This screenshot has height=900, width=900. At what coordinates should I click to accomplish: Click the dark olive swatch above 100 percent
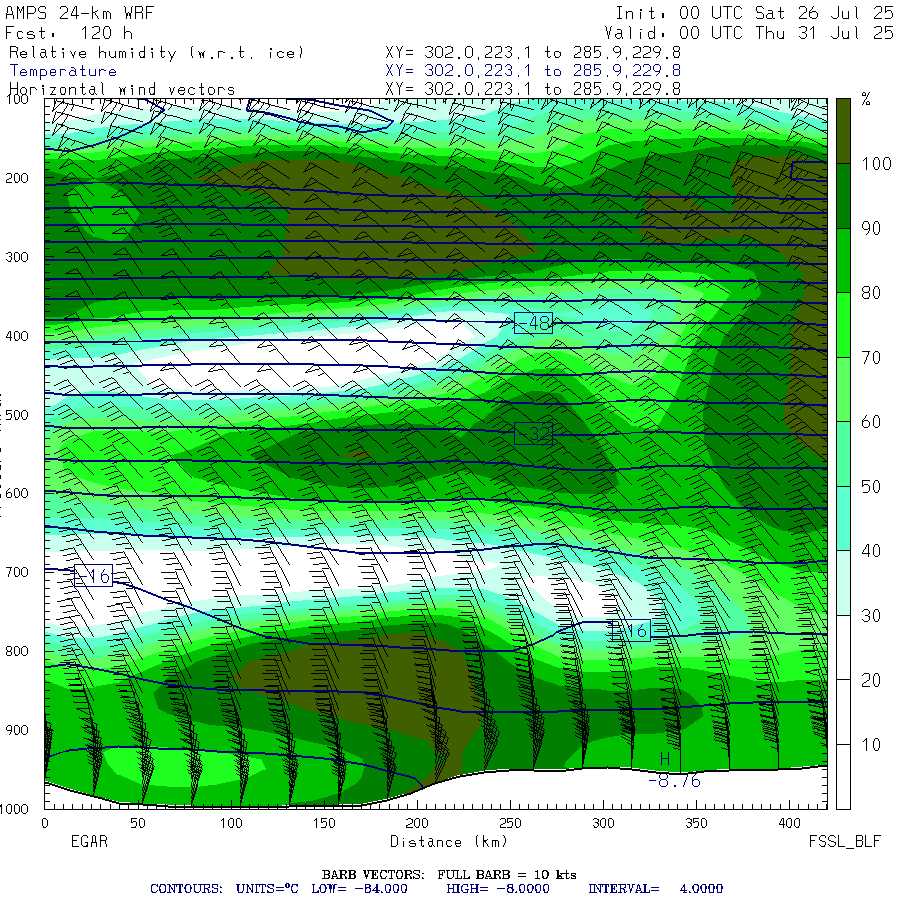(x=843, y=131)
